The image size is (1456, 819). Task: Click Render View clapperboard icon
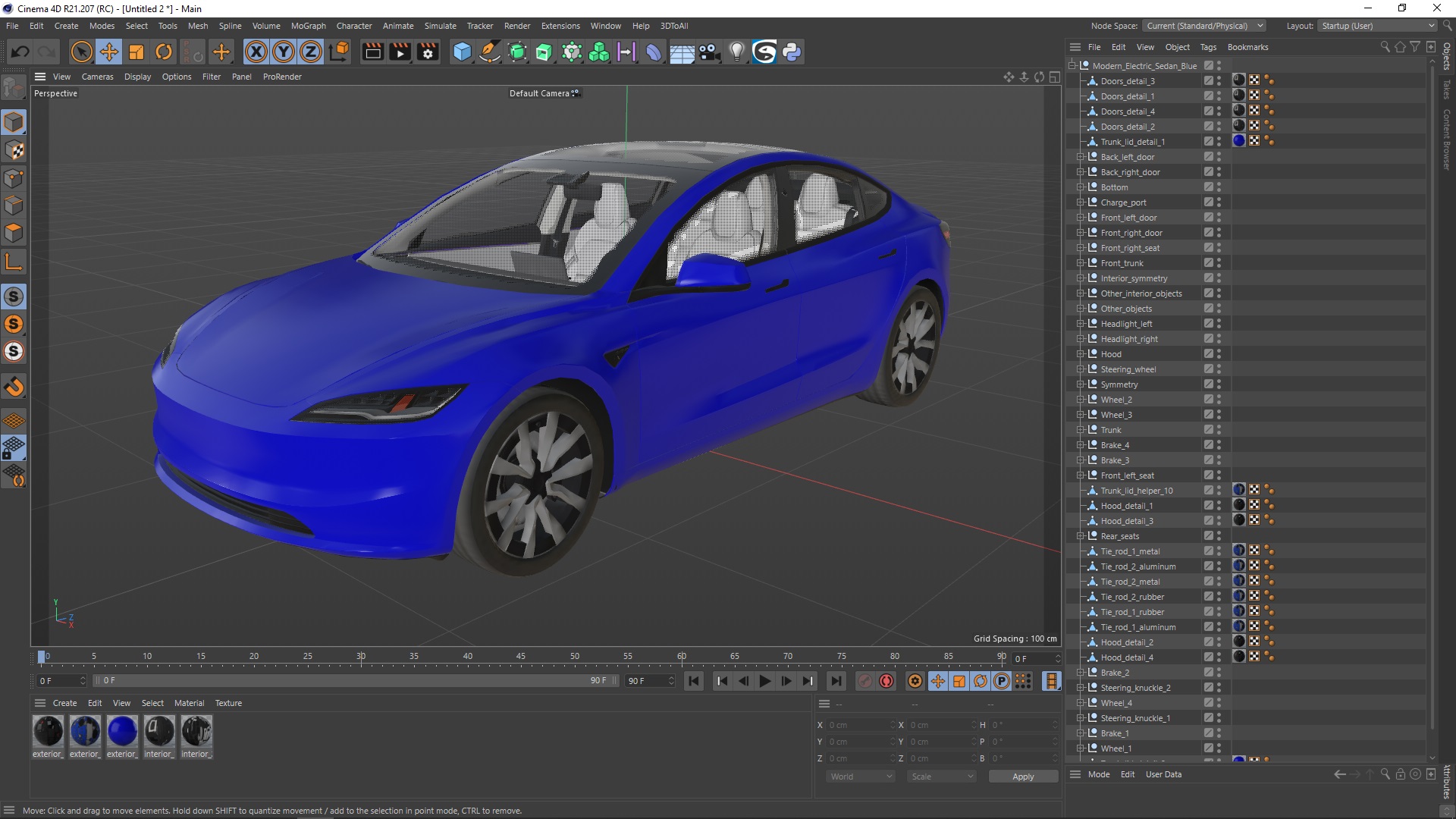(x=372, y=52)
